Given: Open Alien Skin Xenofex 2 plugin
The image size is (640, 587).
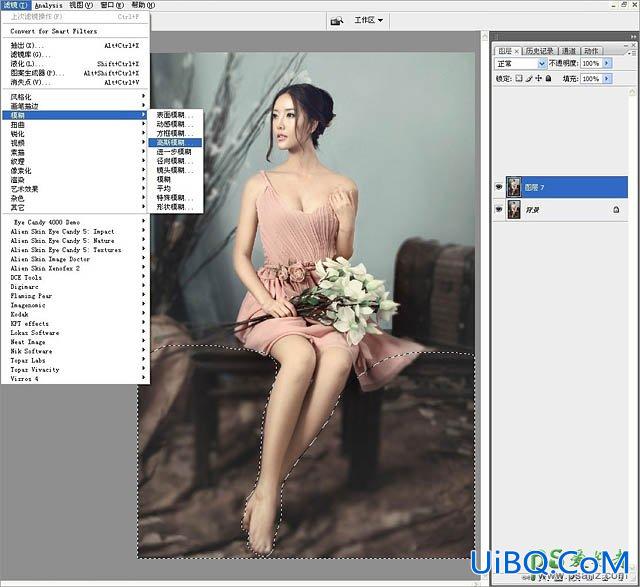Looking at the screenshot, I should pos(75,268).
